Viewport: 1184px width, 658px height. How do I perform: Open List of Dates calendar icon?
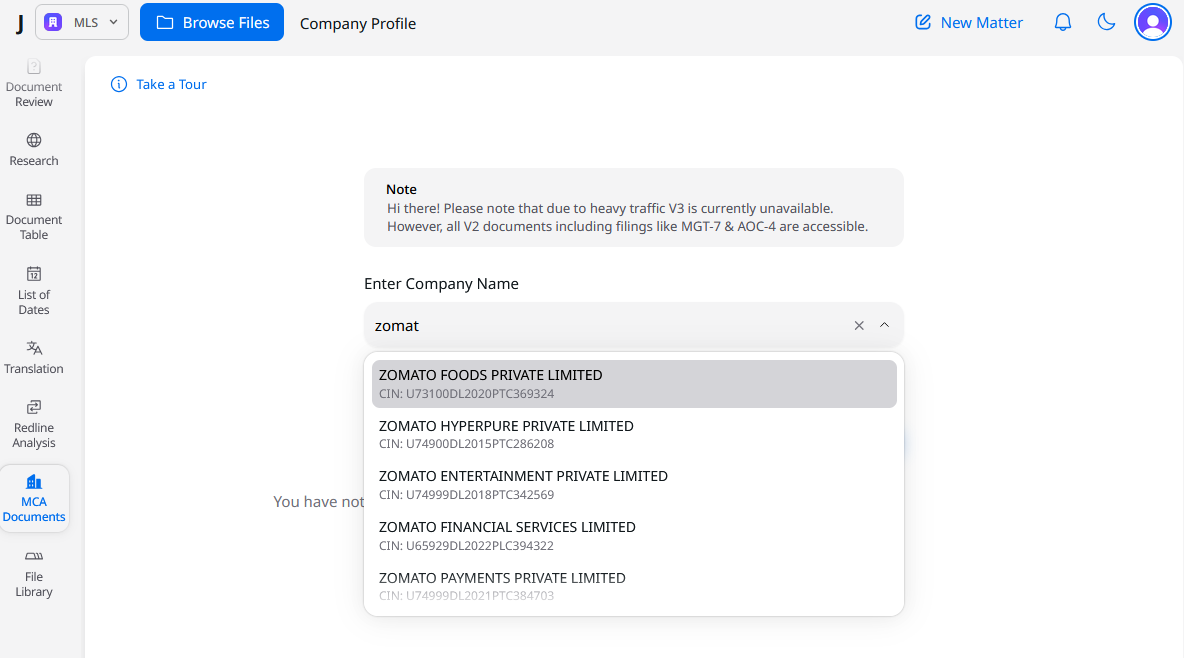(34, 274)
